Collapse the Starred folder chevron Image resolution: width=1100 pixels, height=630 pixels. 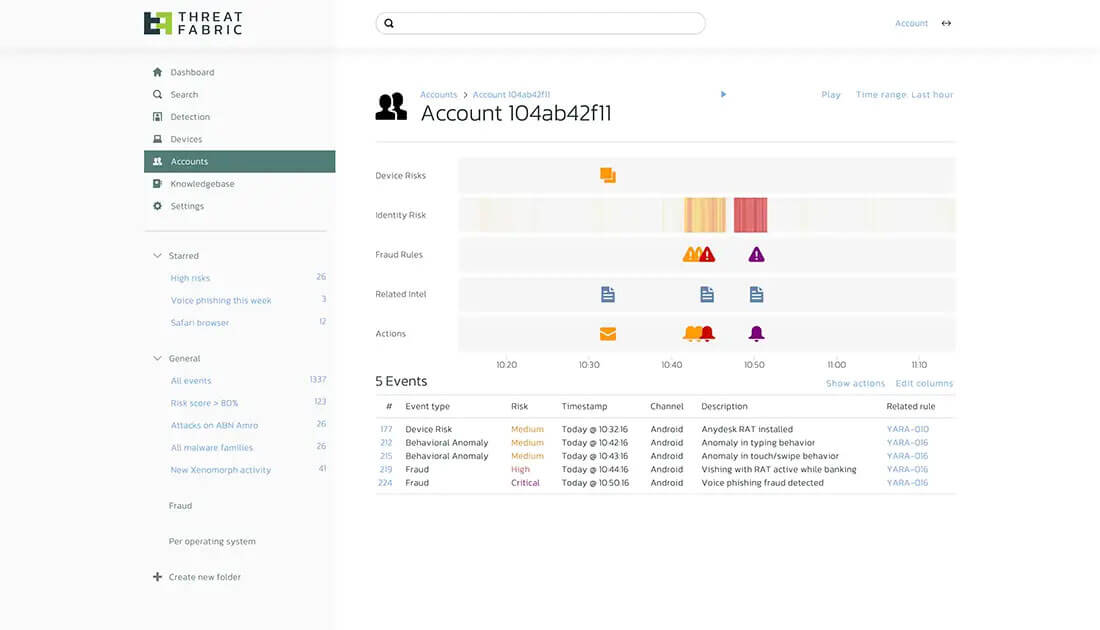157,255
